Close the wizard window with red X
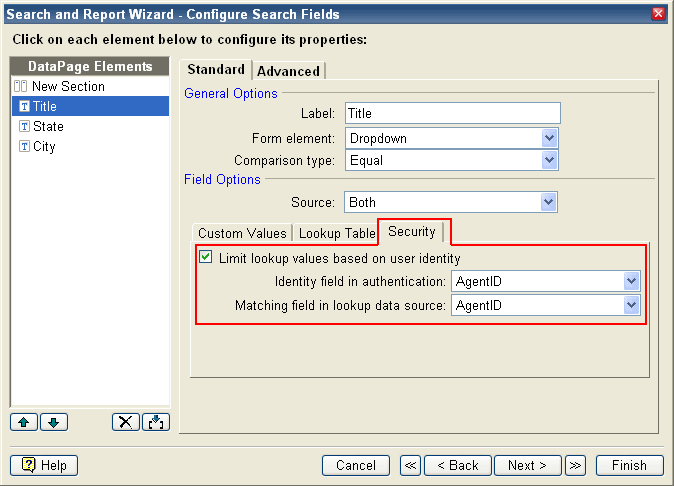 659,14
